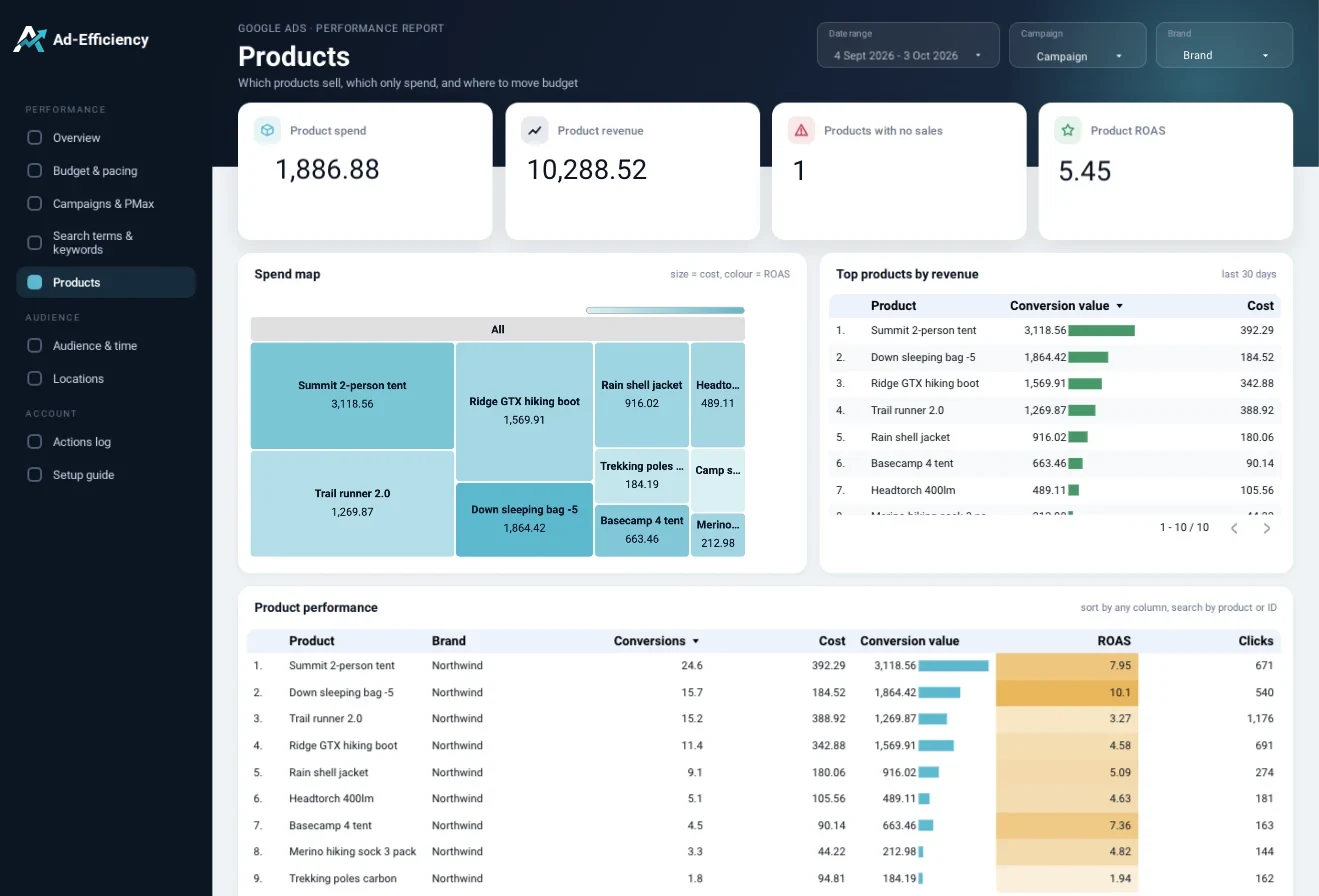Click Trekking poles carbon in performance table
This screenshot has height=896, width=1319.
click(343, 879)
